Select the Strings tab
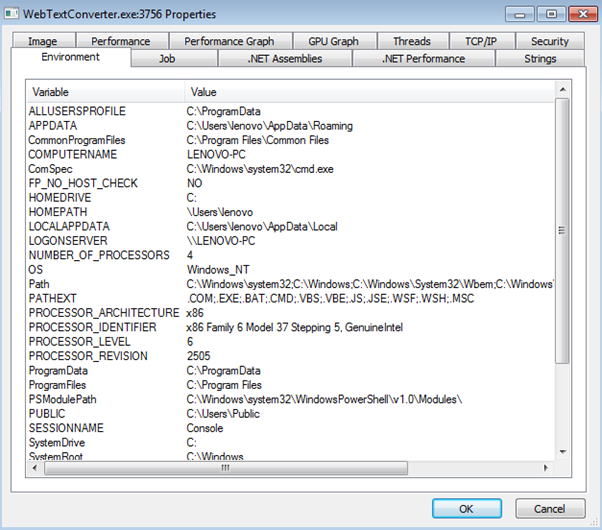 540,59
